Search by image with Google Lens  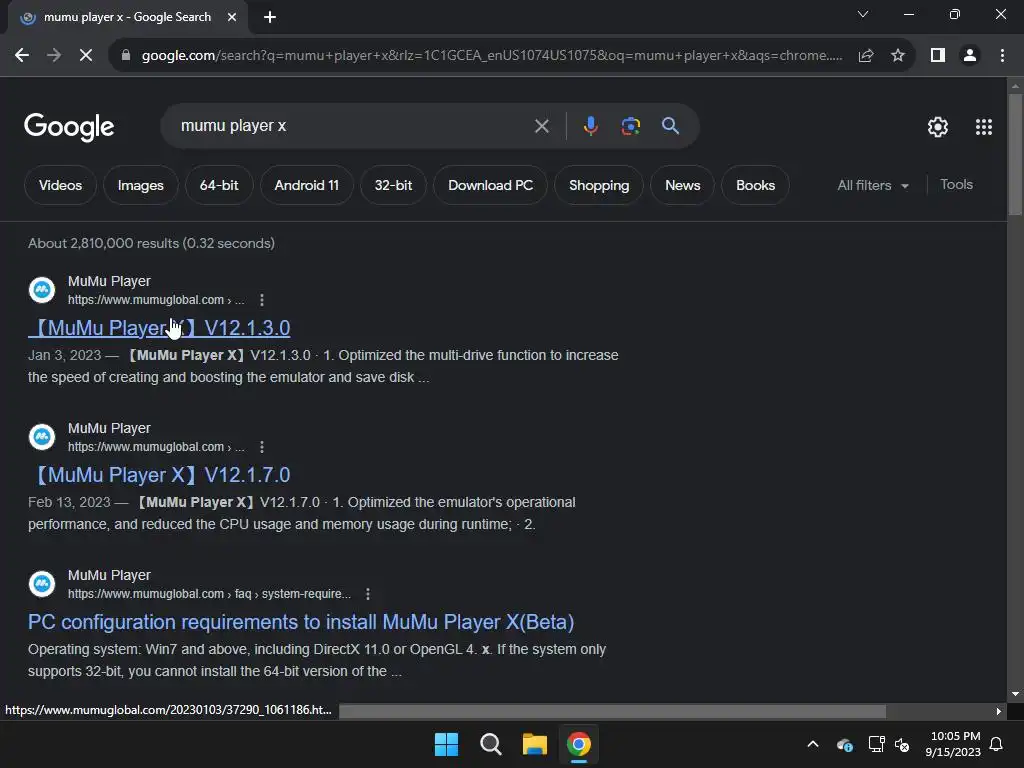(x=630, y=126)
